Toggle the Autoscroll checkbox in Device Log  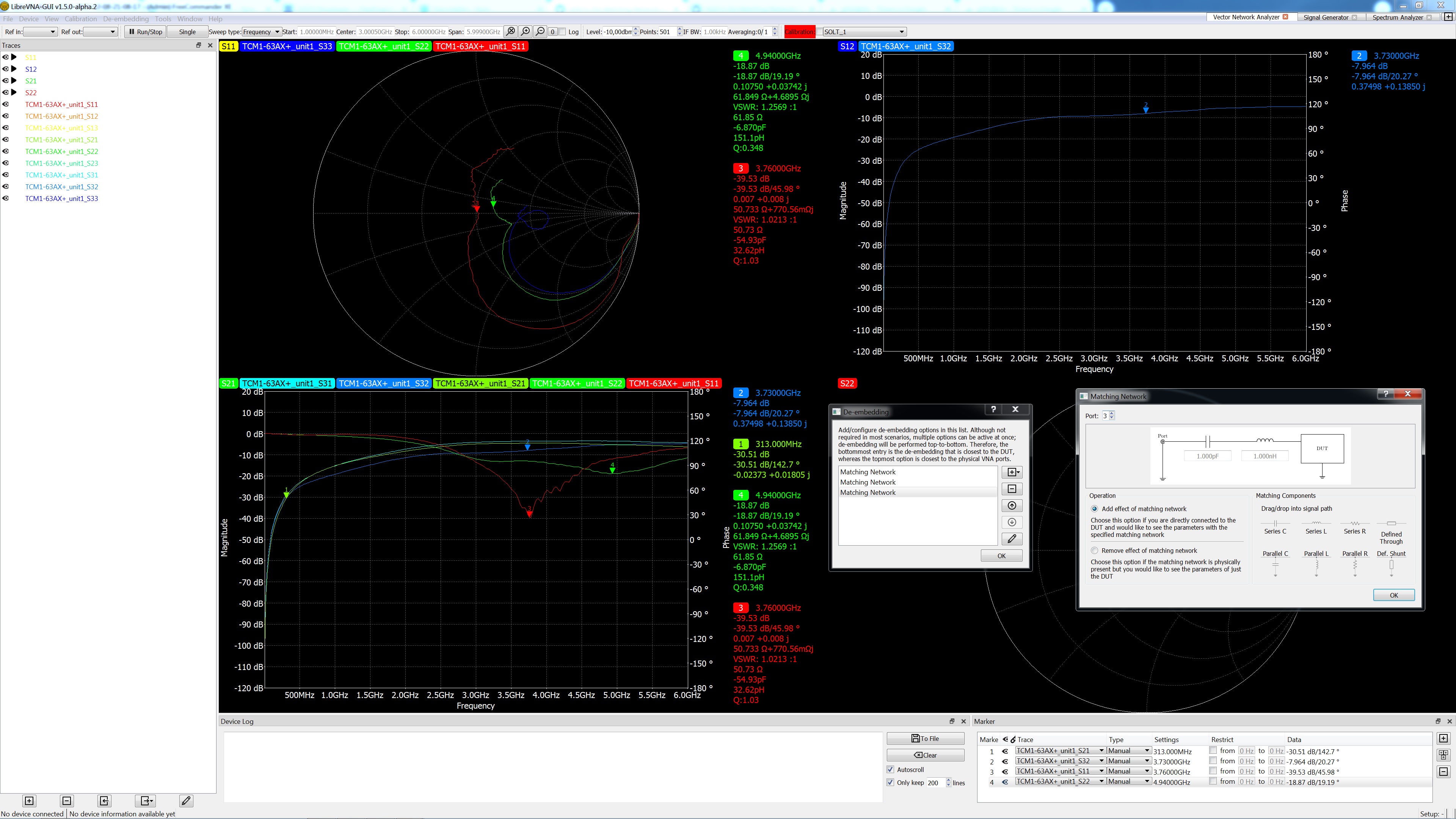(x=891, y=769)
